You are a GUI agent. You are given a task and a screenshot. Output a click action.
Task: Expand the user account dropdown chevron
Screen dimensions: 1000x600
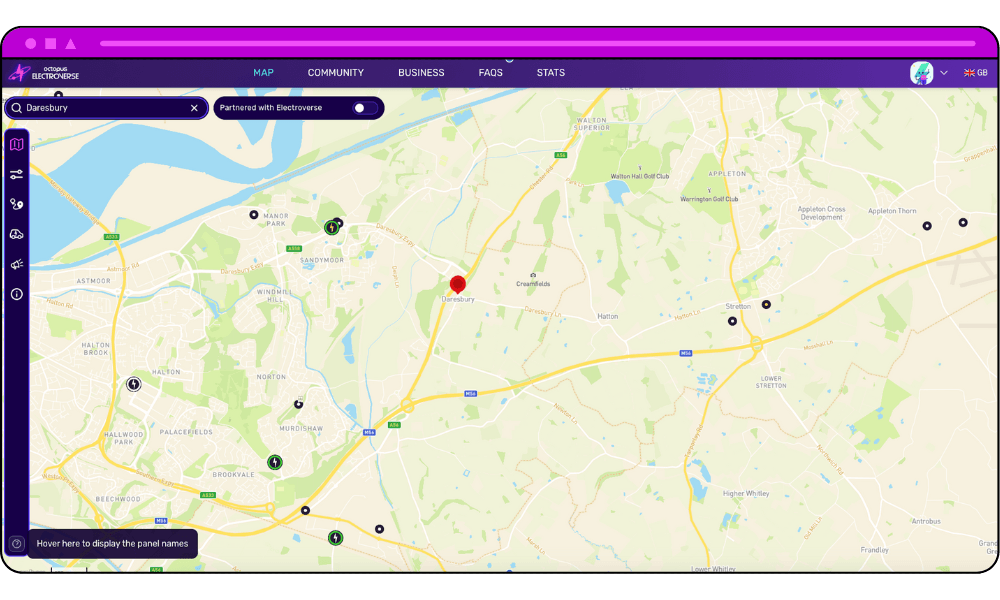943,72
